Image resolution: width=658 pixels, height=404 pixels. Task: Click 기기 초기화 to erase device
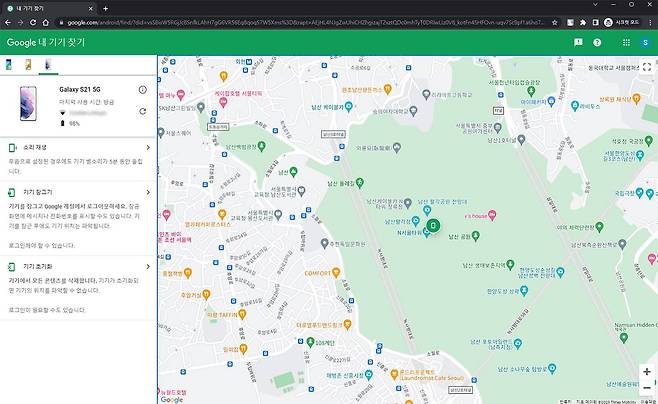tap(38, 267)
